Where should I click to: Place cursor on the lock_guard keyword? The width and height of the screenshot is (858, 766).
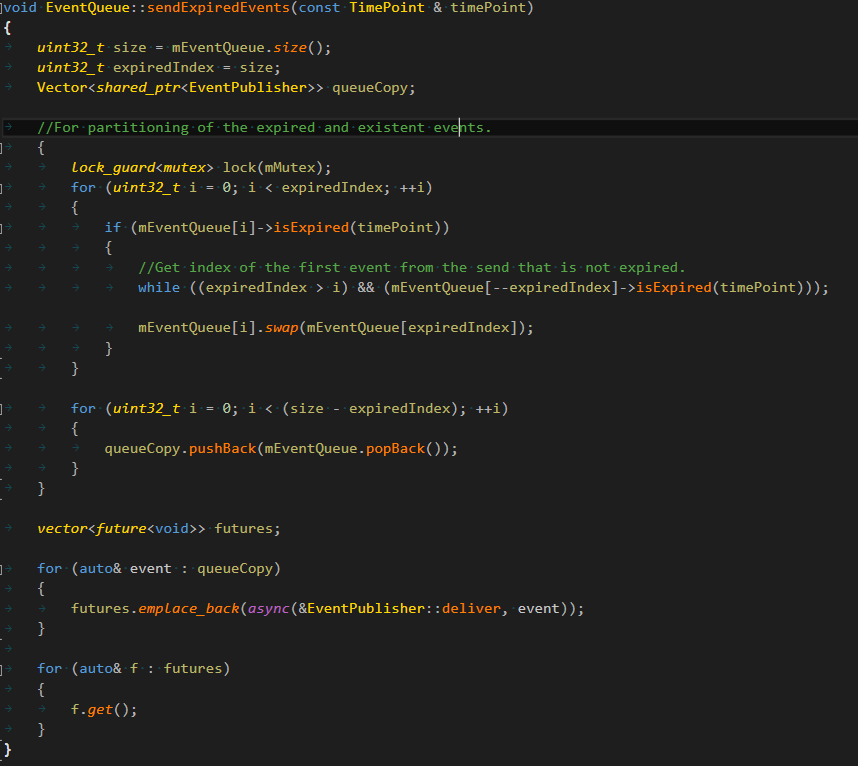tap(112, 167)
